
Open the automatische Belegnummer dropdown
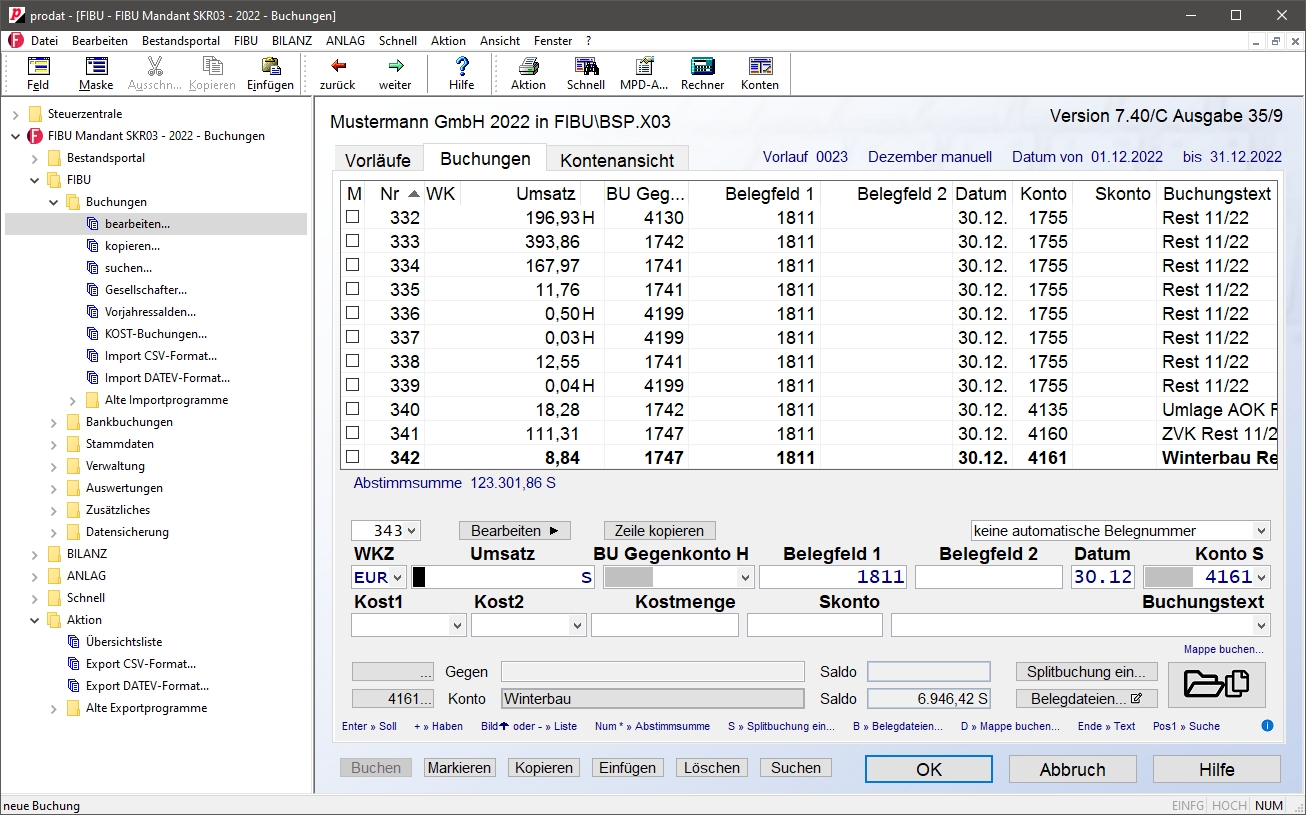click(x=1261, y=531)
